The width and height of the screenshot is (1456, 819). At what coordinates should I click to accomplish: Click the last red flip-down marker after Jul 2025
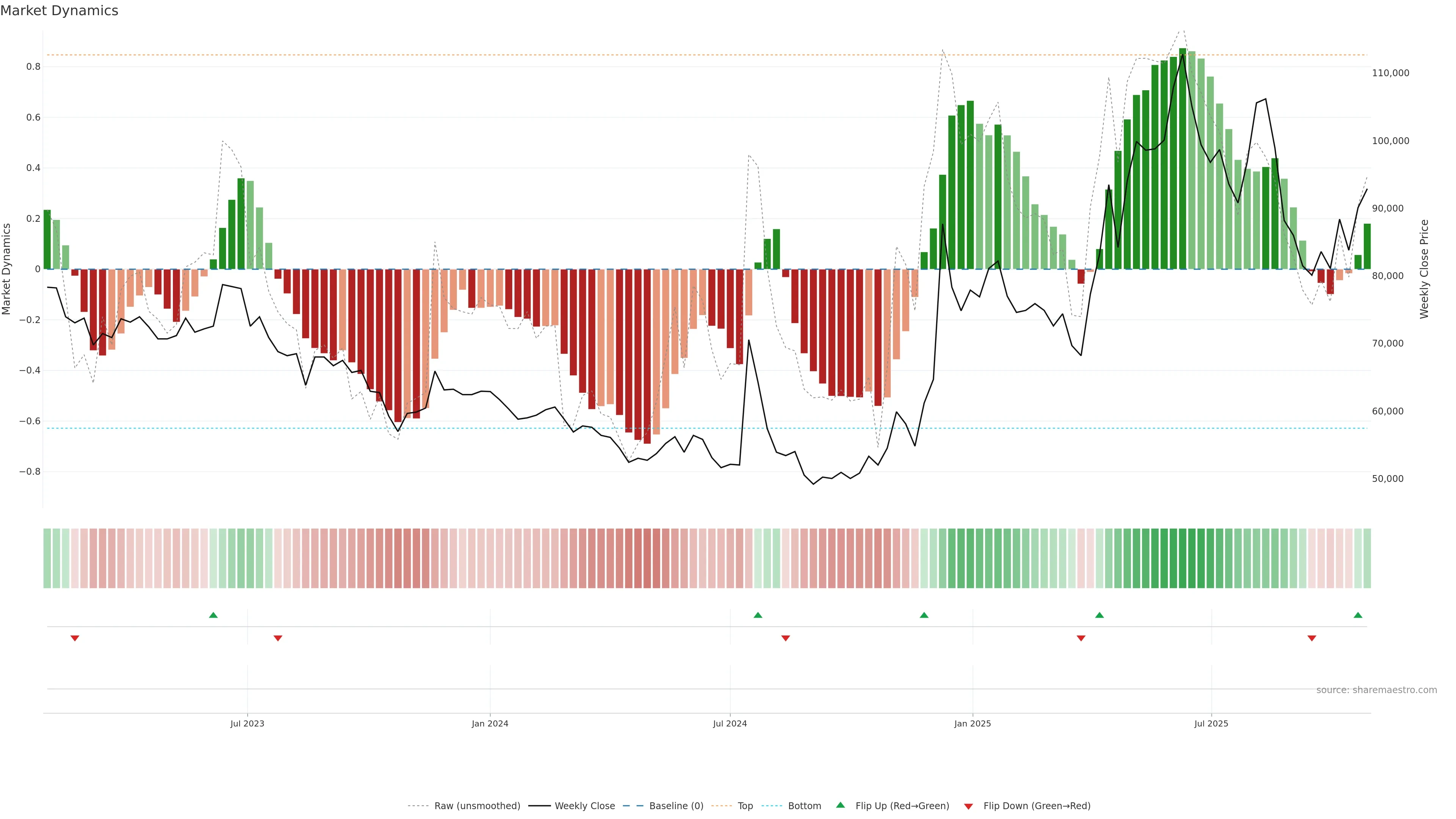pyautogui.click(x=1312, y=638)
